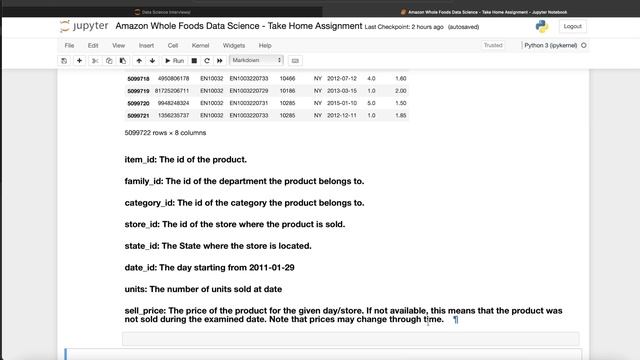Click the Logout button
The width and height of the screenshot is (640, 360).
point(572,26)
